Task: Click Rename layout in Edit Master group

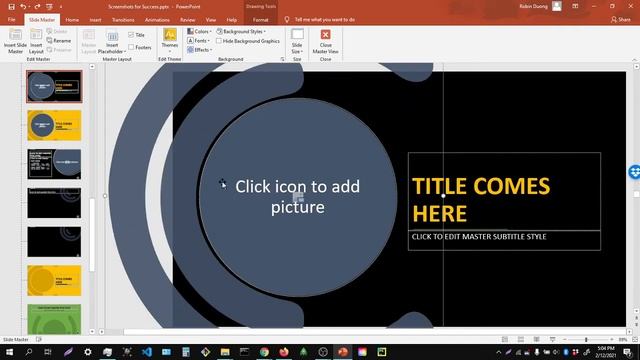Action: pos(59,40)
